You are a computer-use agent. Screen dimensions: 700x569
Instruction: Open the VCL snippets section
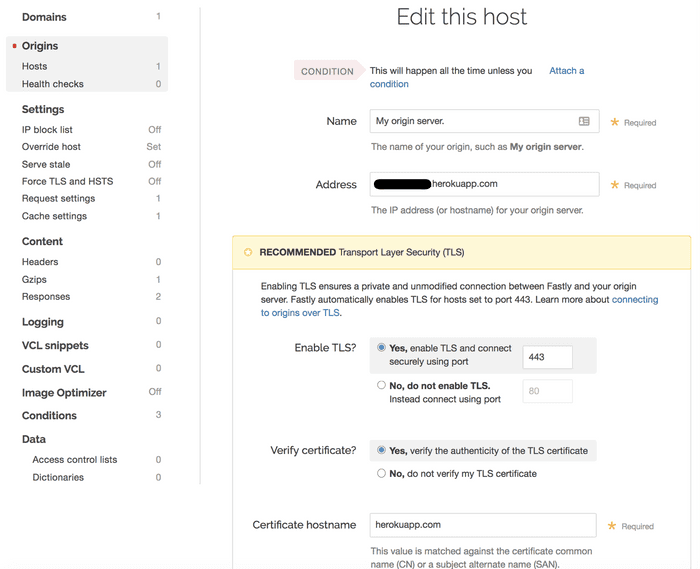[x=55, y=345]
